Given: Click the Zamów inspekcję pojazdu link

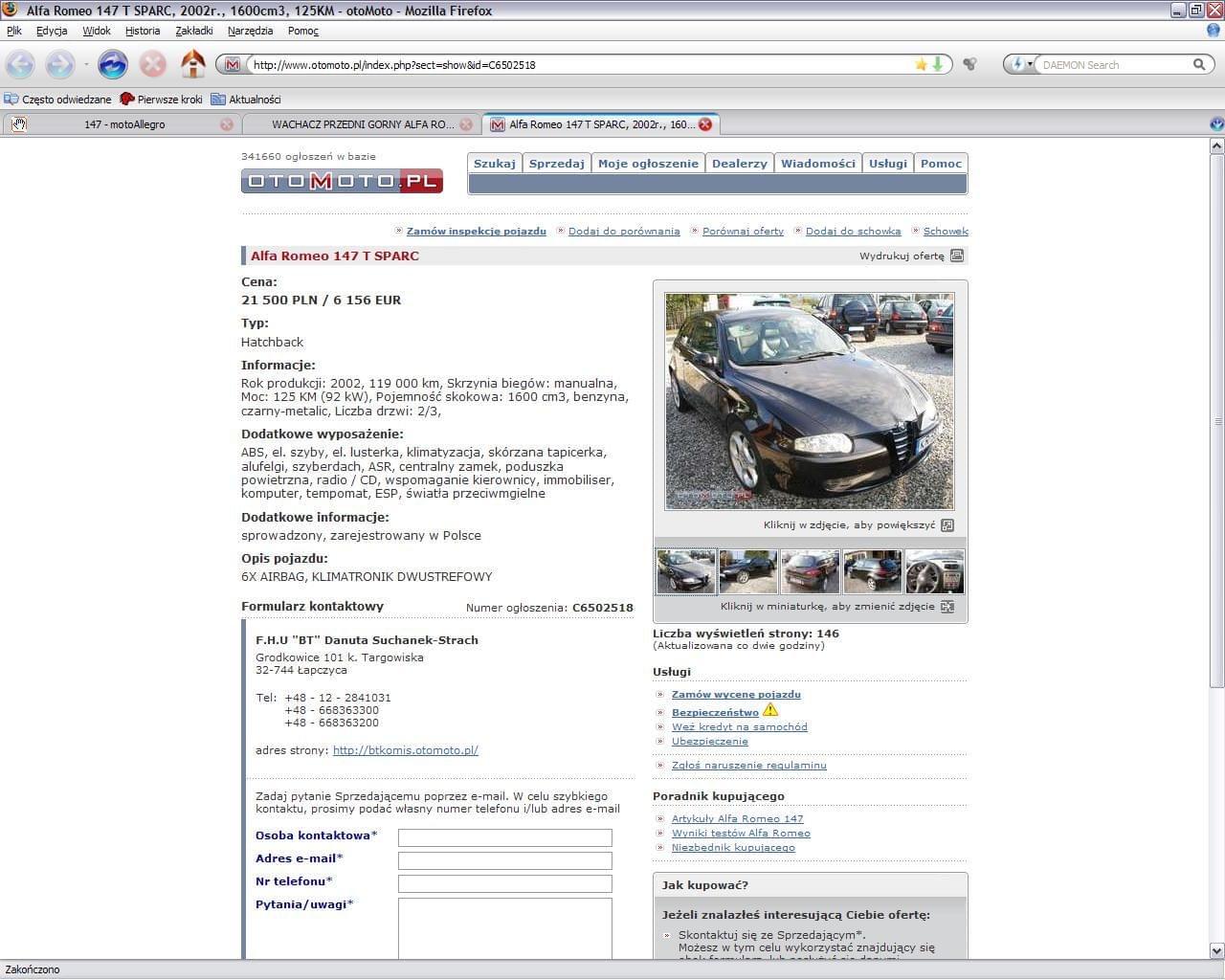Looking at the screenshot, I should pos(476,231).
